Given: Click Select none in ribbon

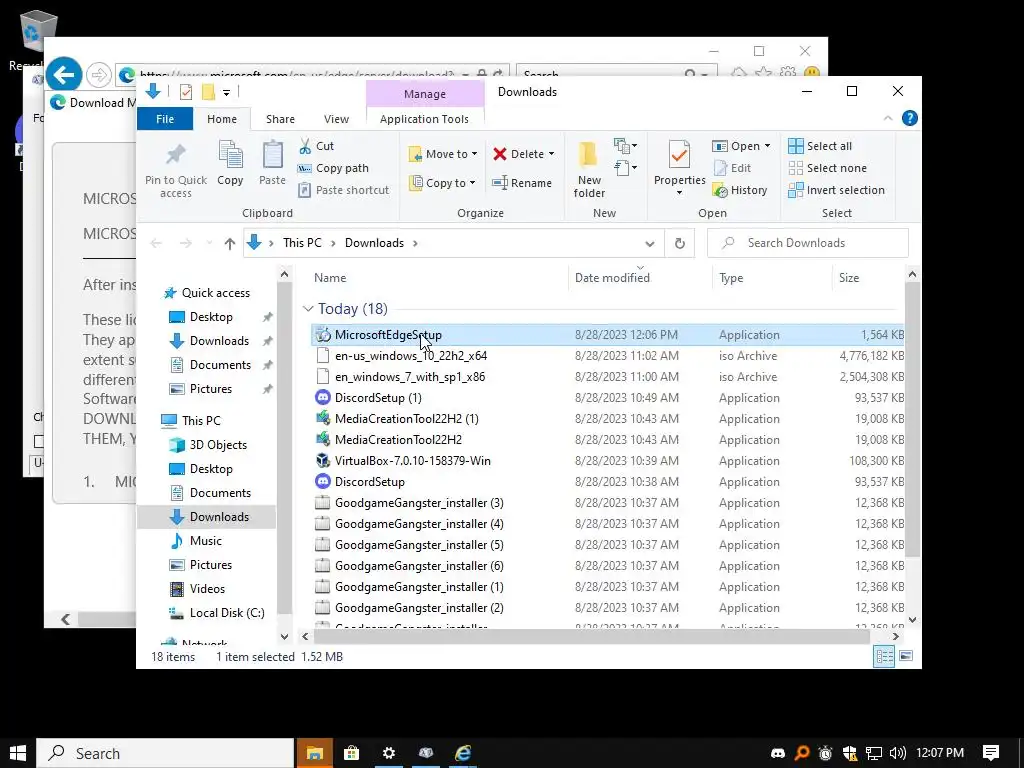Looking at the screenshot, I should pyautogui.click(x=828, y=168).
